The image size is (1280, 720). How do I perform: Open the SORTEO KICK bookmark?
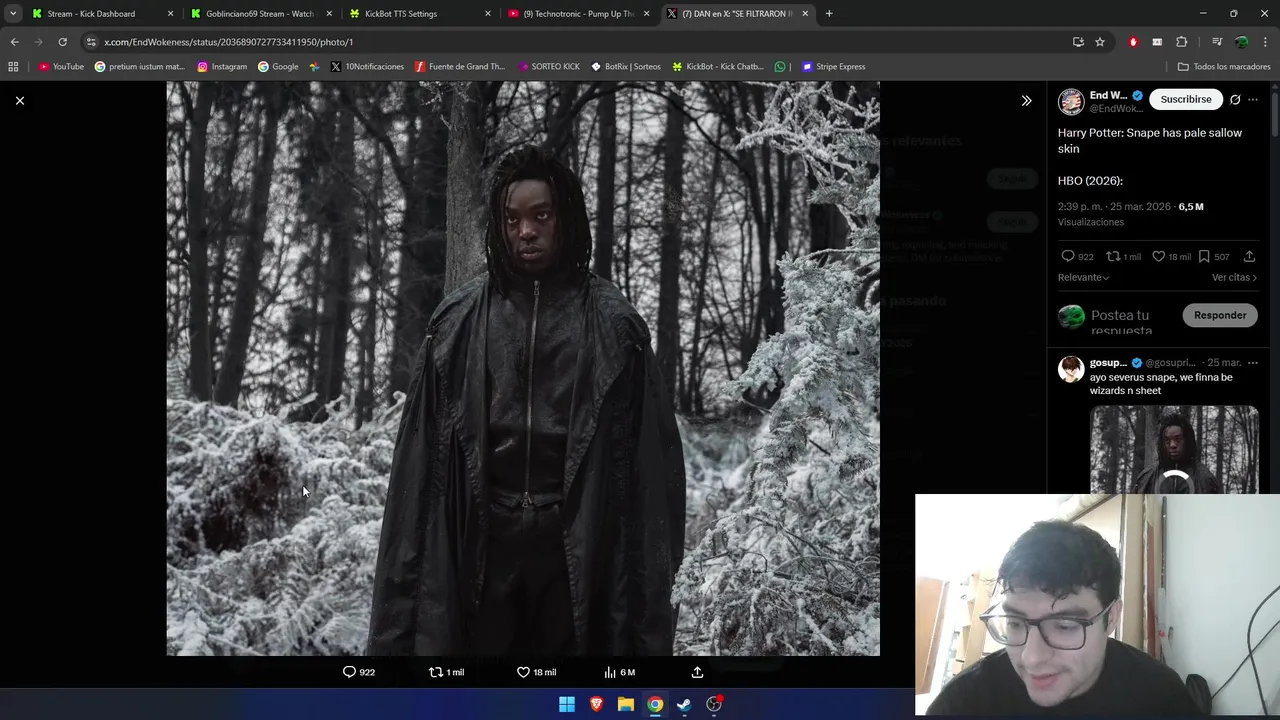coord(549,66)
